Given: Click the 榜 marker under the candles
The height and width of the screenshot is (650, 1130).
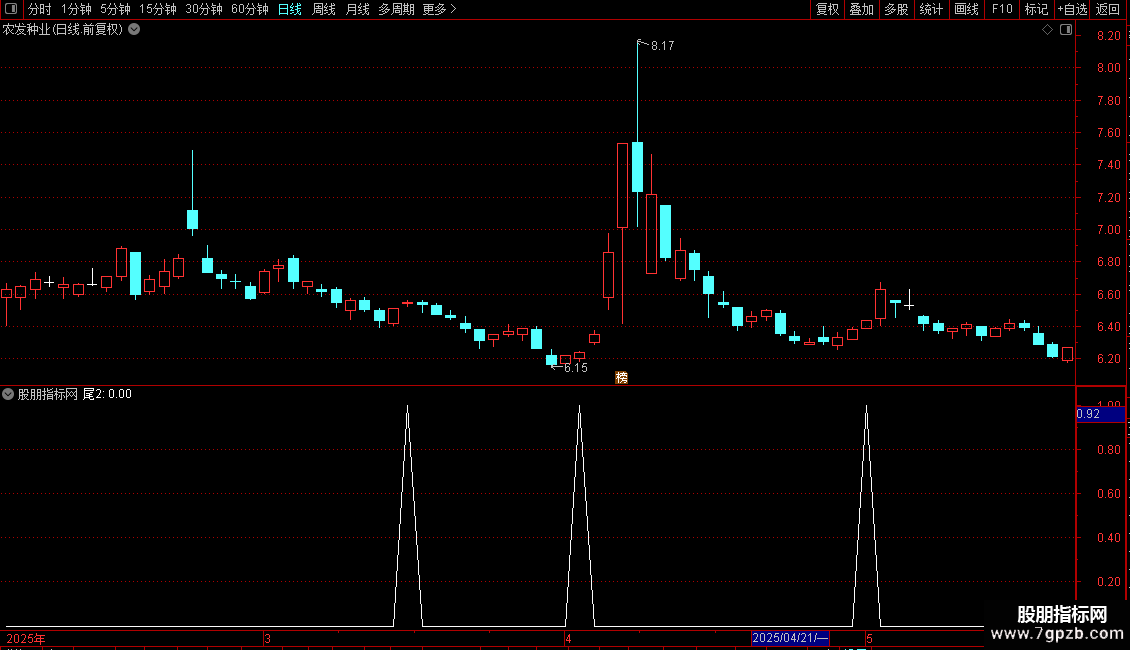Looking at the screenshot, I should (x=621, y=378).
